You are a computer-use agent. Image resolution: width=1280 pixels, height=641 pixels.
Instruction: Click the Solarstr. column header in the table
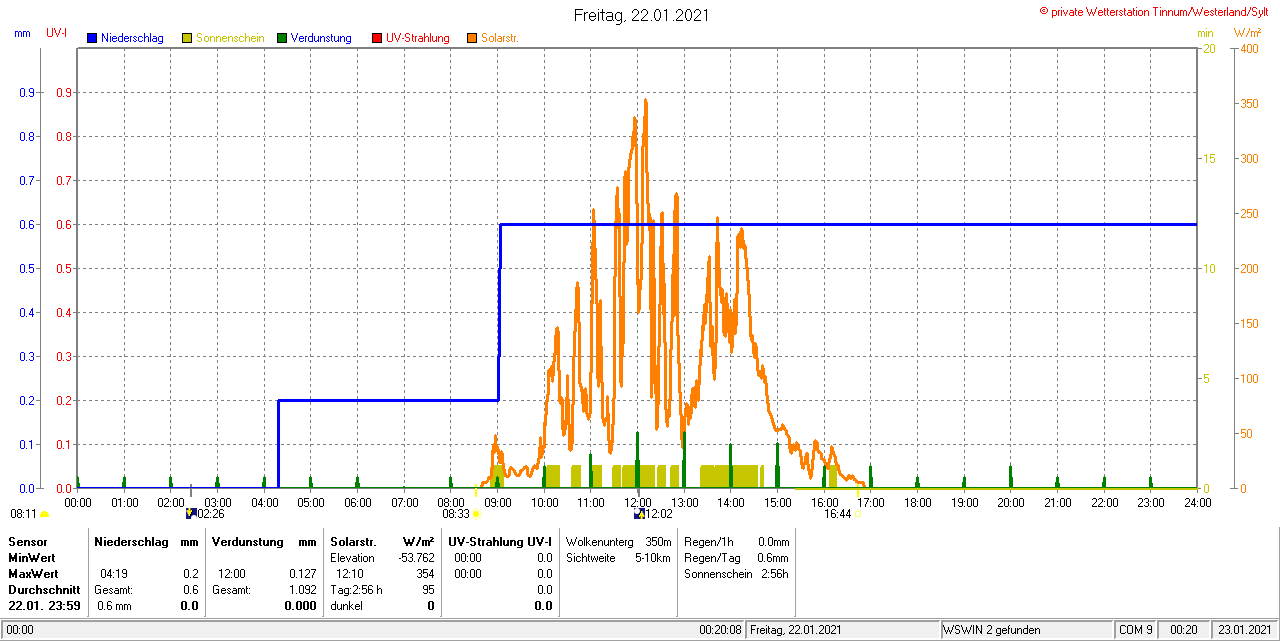[353, 541]
